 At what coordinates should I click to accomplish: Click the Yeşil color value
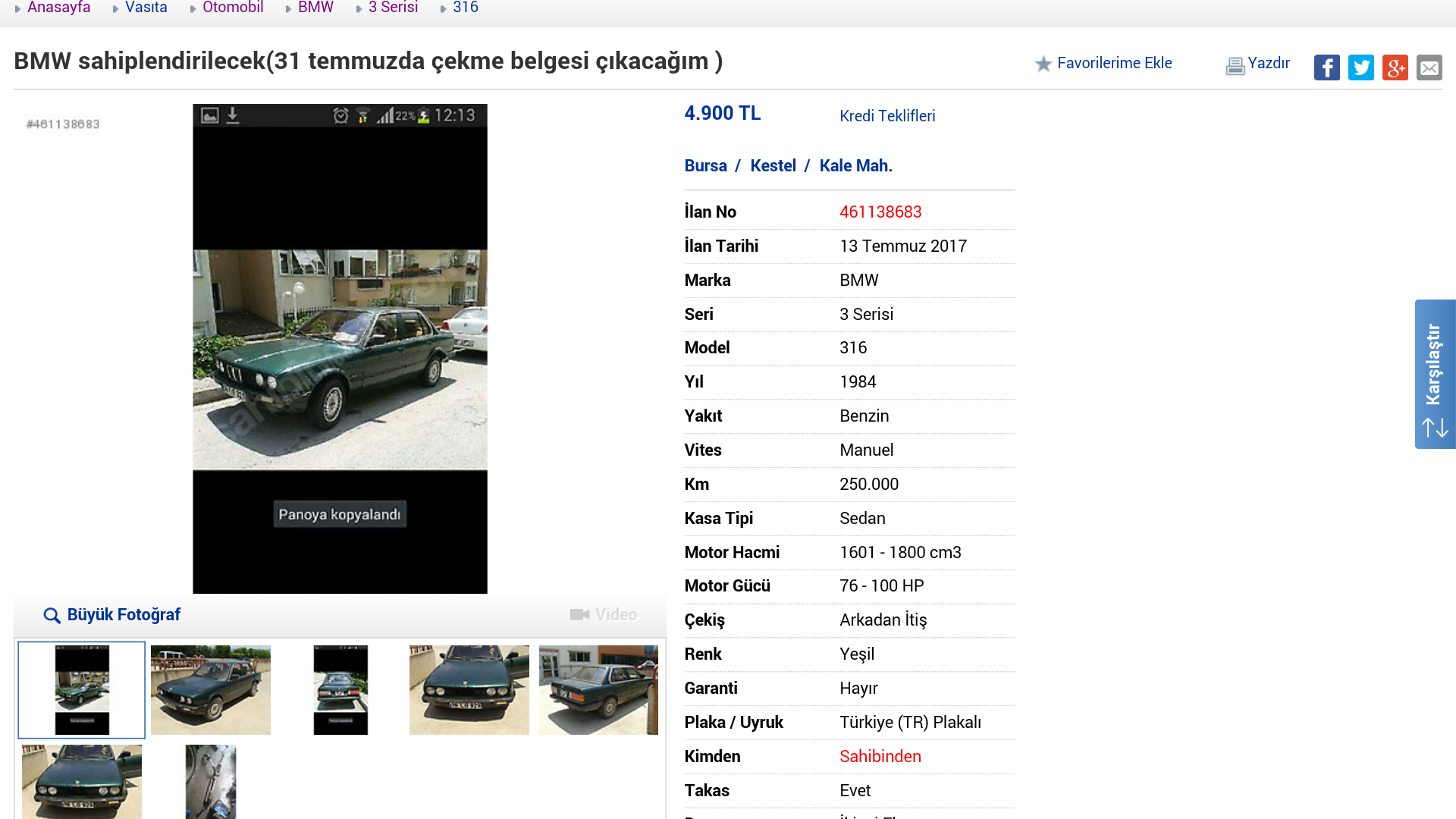coord(857,654)
